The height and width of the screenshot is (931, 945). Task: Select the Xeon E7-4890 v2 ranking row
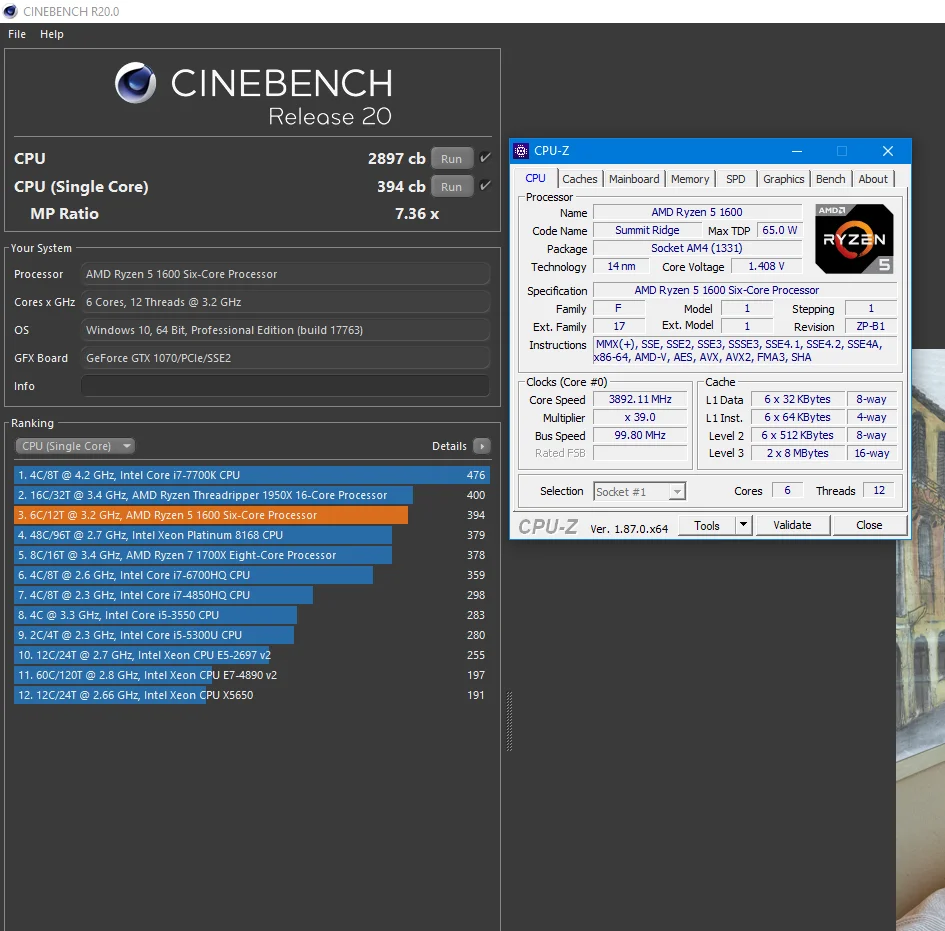tap(252, 675)
